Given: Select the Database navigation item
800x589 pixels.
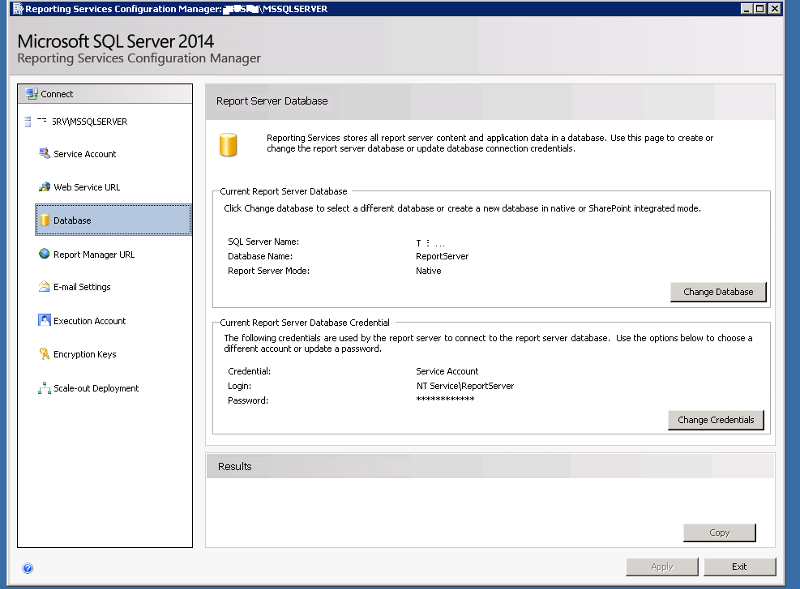Looking at the screenshot, I should click(113, 220).
